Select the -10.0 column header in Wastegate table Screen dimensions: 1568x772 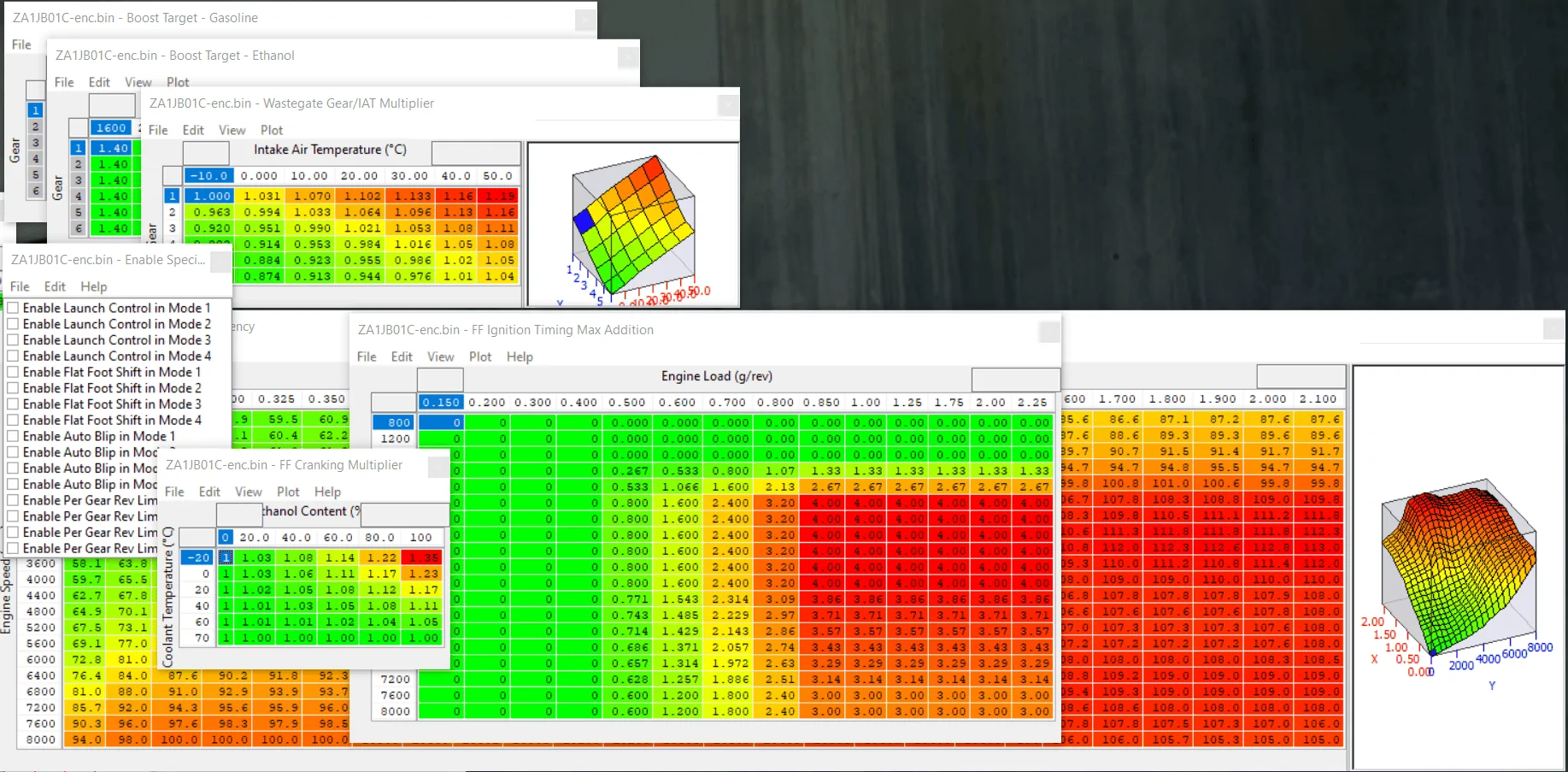click(209, 175)
